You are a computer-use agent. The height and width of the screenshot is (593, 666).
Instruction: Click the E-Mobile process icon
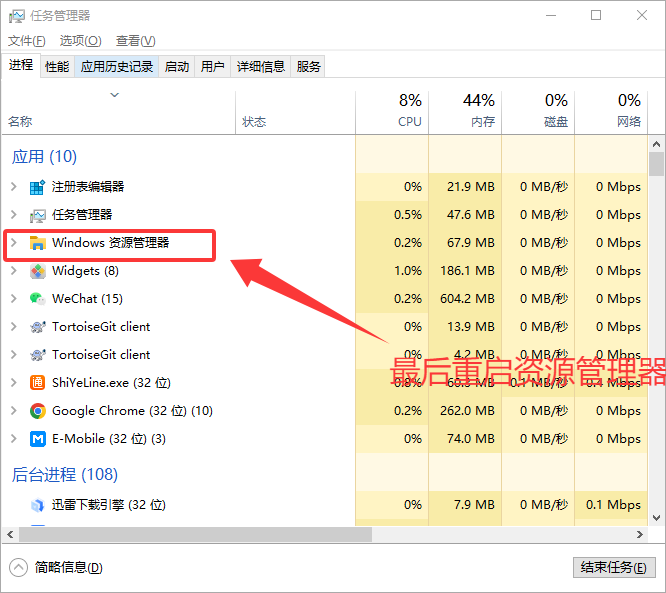[x=37, y=439]
